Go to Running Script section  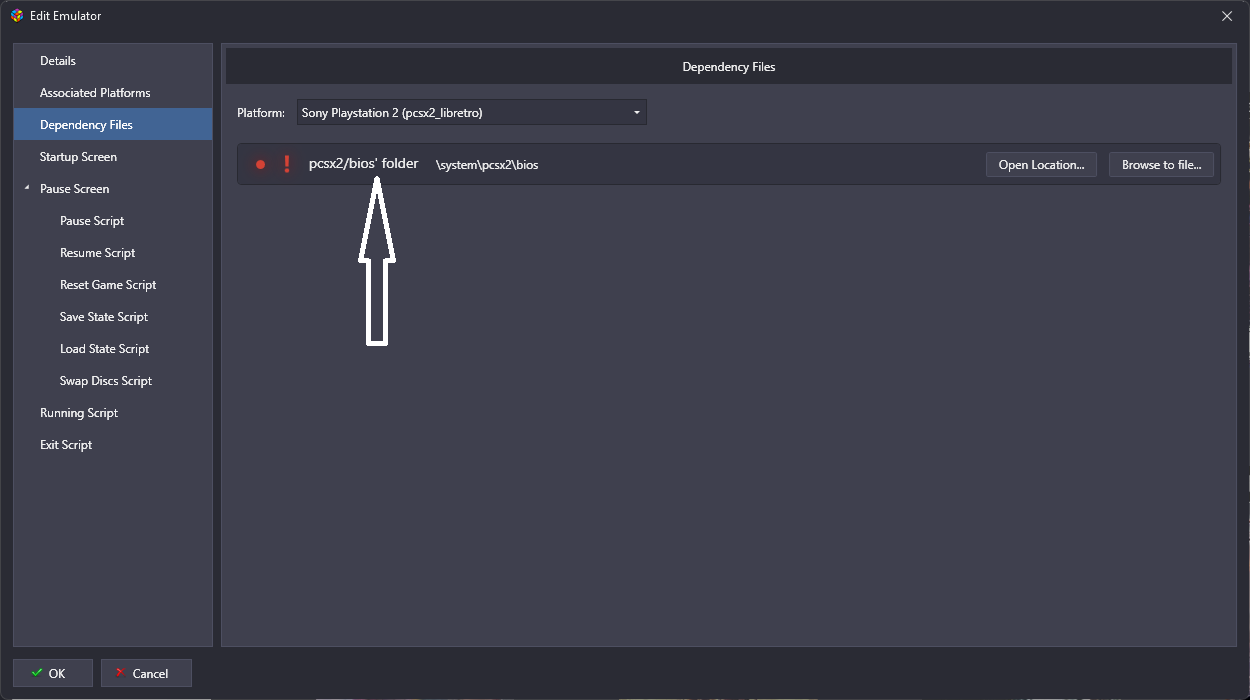click(x=113, y=413)
